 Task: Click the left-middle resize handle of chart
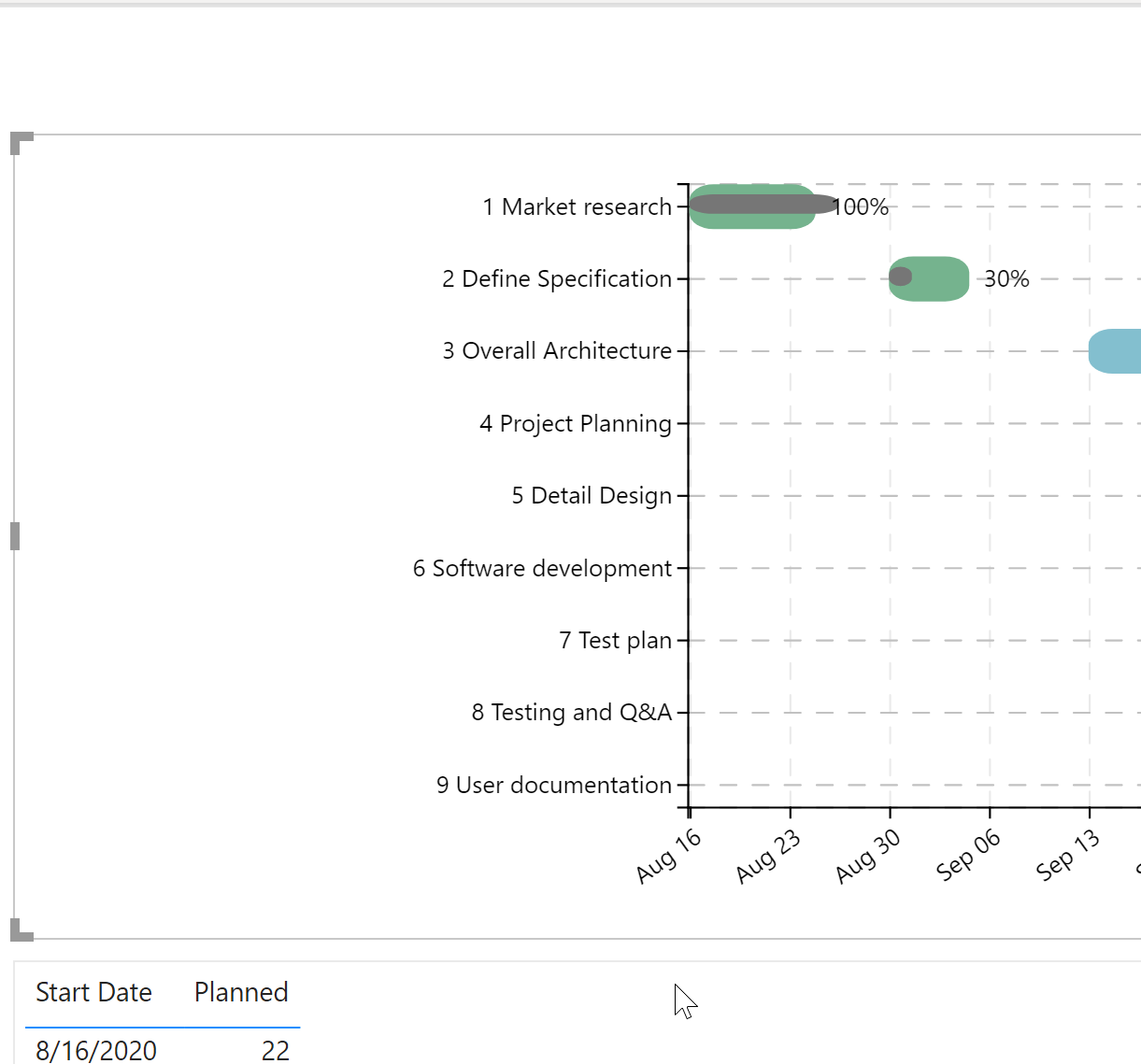click(15, 536)
